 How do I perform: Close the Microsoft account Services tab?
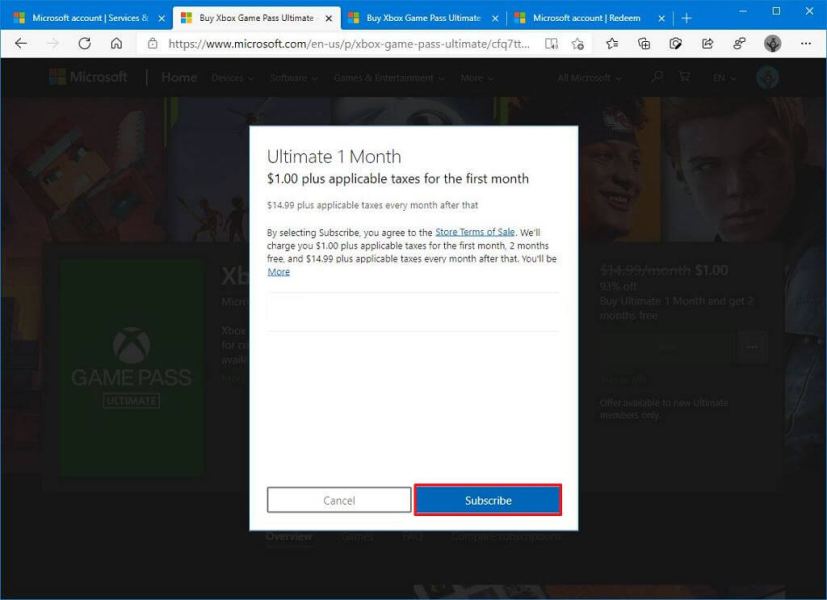[x=161, y=18]
